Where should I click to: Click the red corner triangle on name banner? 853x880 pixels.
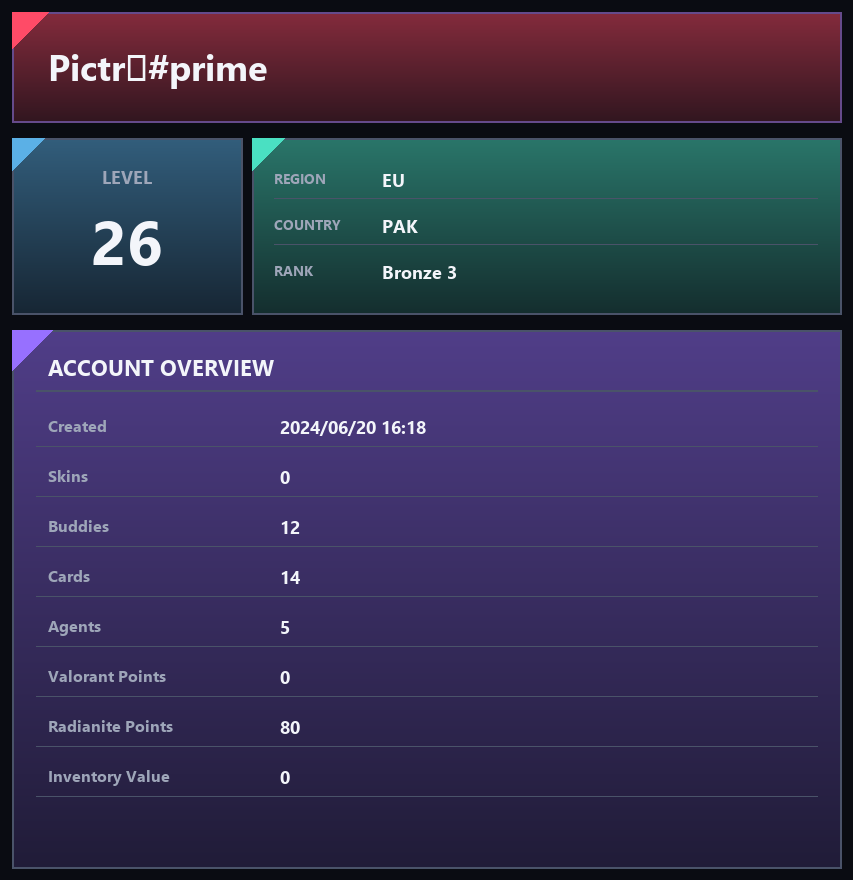coord(24,24)
